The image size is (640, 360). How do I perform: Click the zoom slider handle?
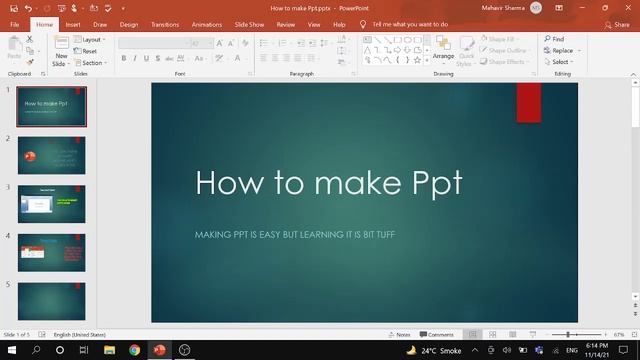click(568, 335)
